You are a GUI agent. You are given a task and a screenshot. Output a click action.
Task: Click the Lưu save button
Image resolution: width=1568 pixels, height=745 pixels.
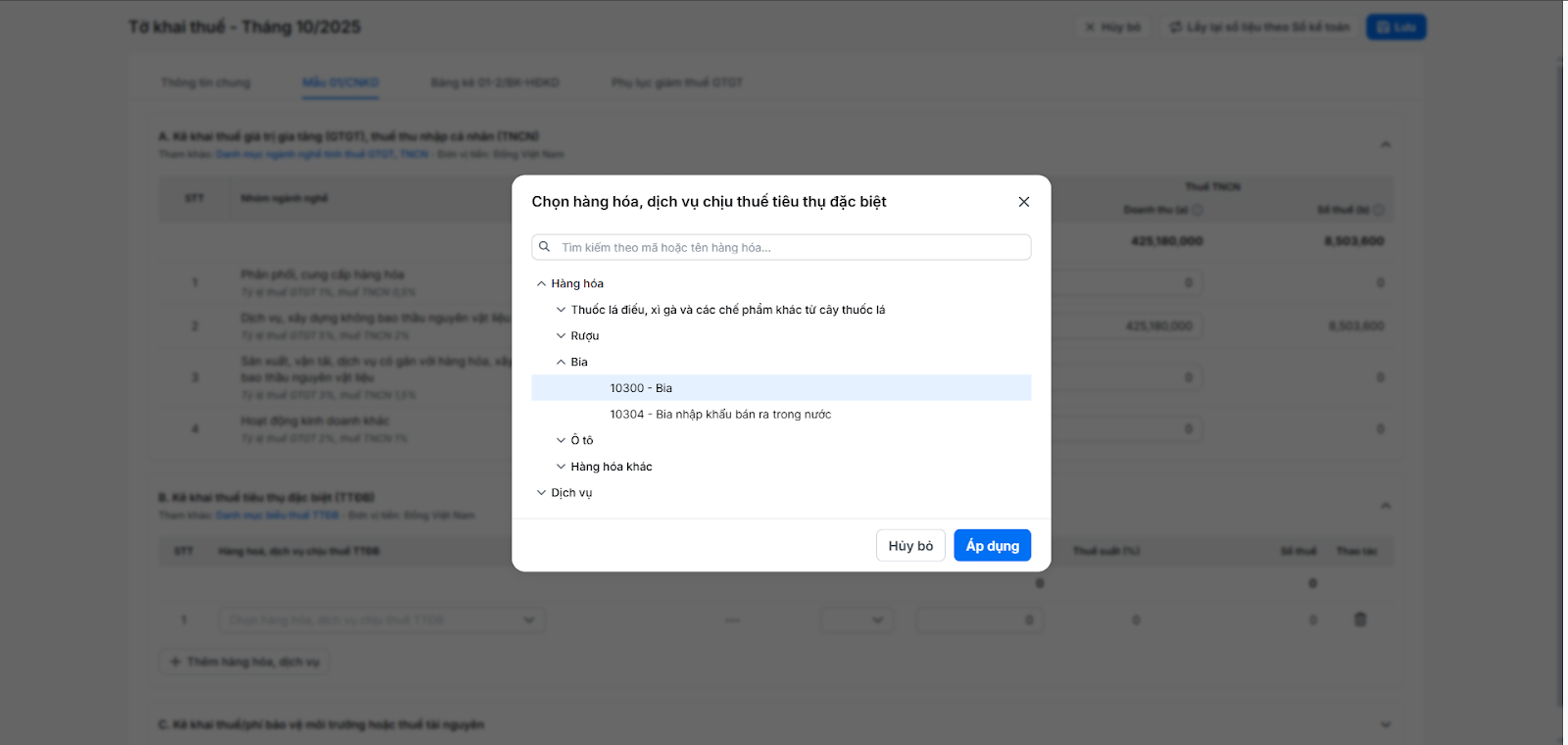1396,27
